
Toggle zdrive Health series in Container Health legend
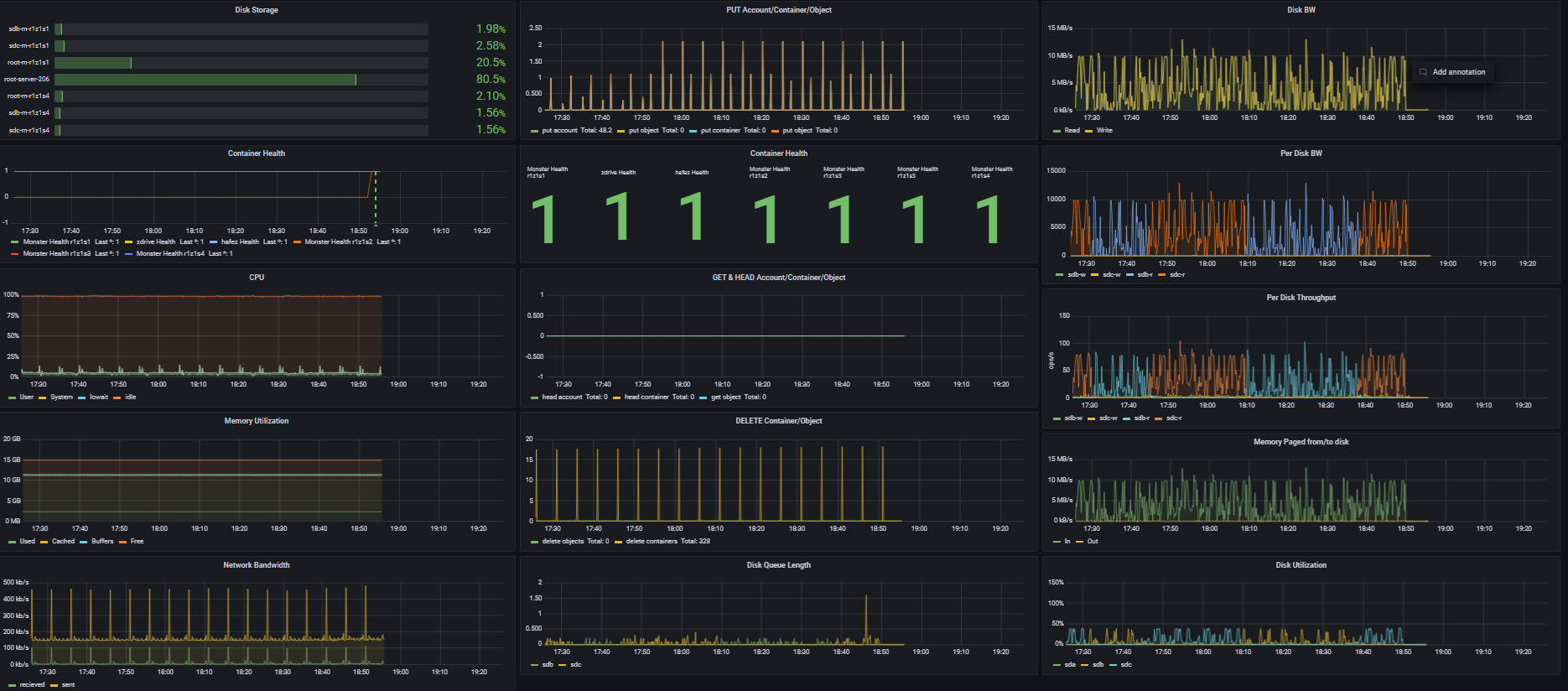155,242
